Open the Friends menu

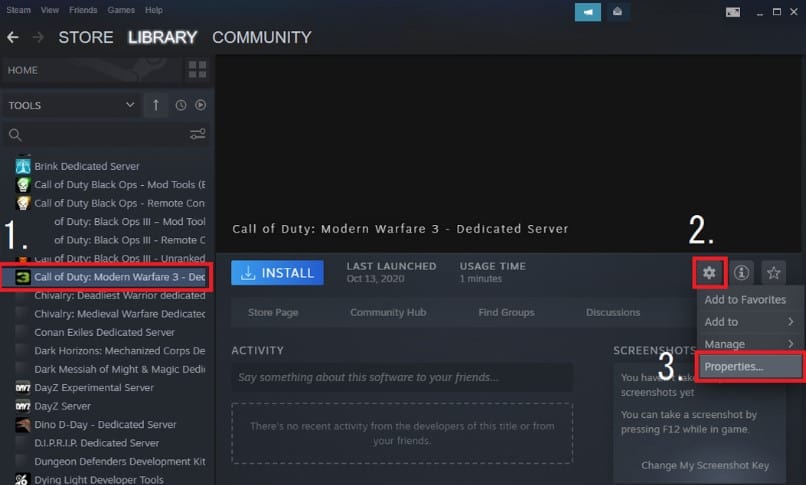tap(83, 10)
